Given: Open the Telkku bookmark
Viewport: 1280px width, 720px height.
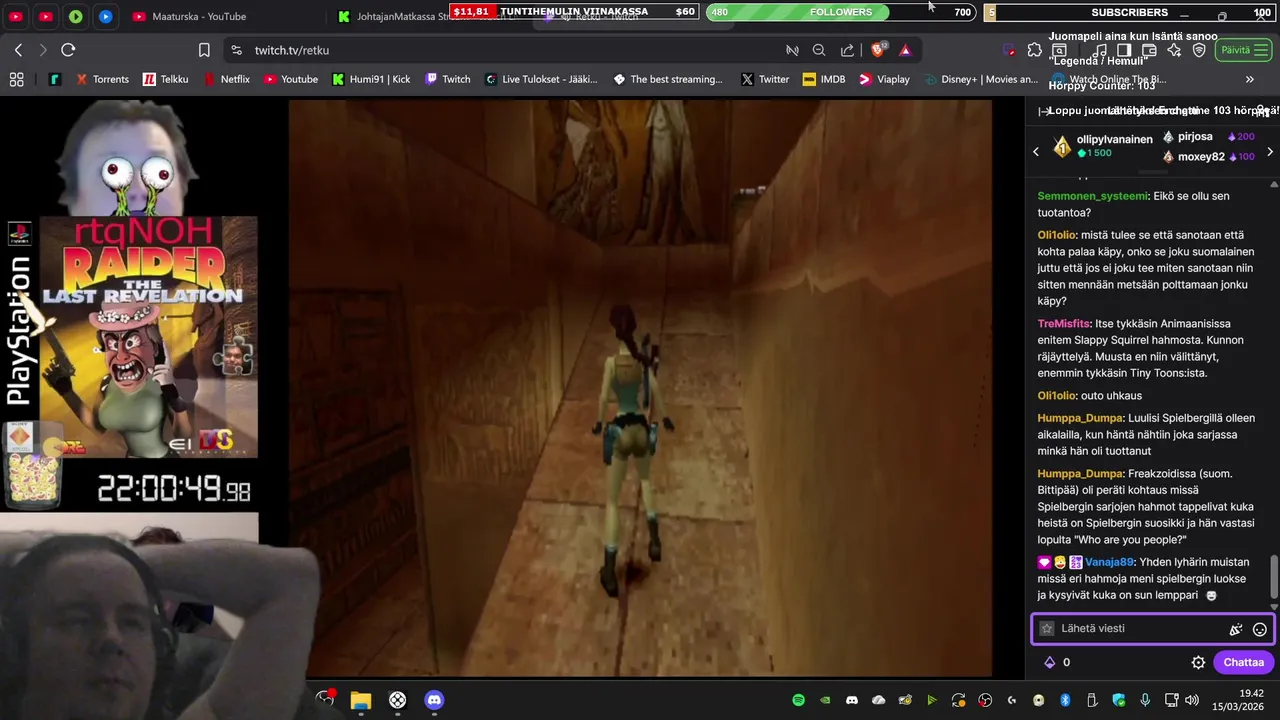Looking at the screenshot, I should [166, 79].
